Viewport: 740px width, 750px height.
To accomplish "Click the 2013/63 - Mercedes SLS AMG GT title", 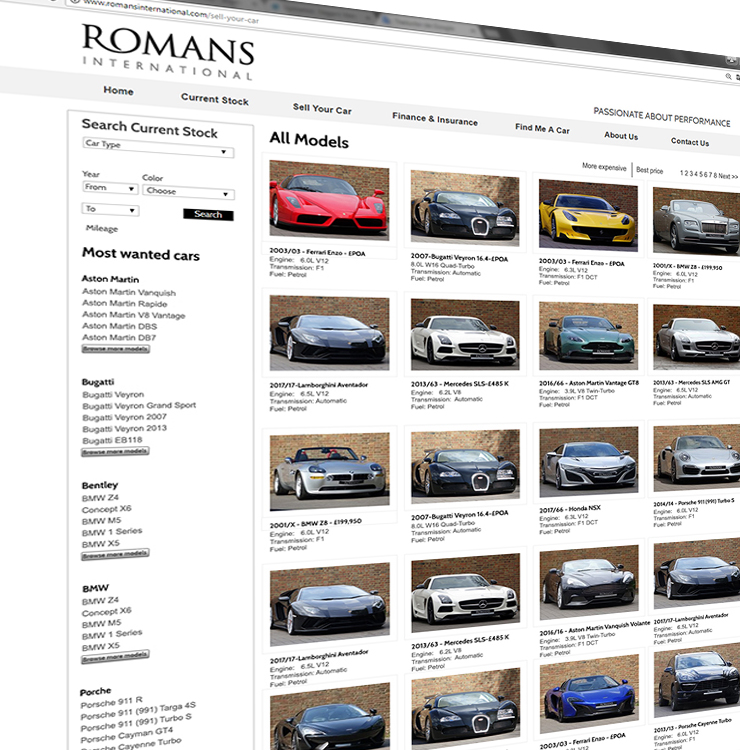I will click(x=692, y=383).
